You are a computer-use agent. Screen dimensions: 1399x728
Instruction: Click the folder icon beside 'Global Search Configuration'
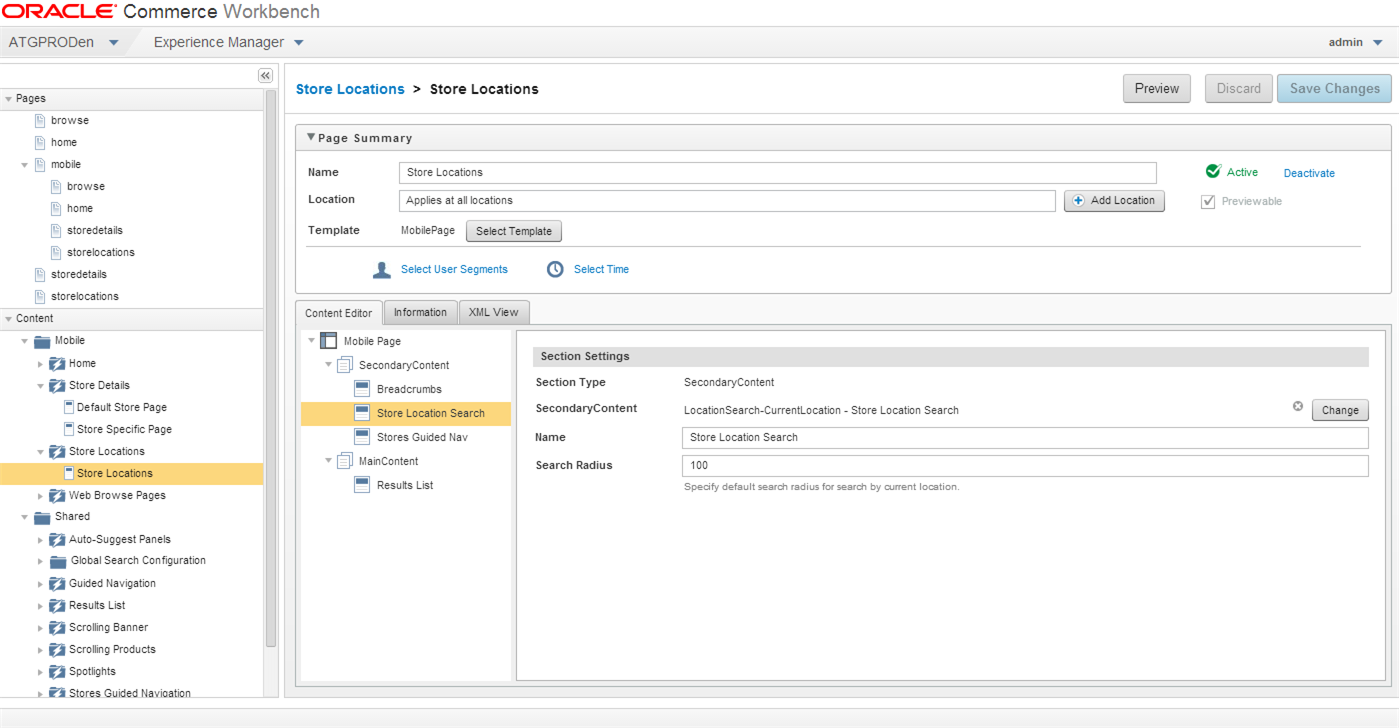pyautogui.click(x=58, y=561)
